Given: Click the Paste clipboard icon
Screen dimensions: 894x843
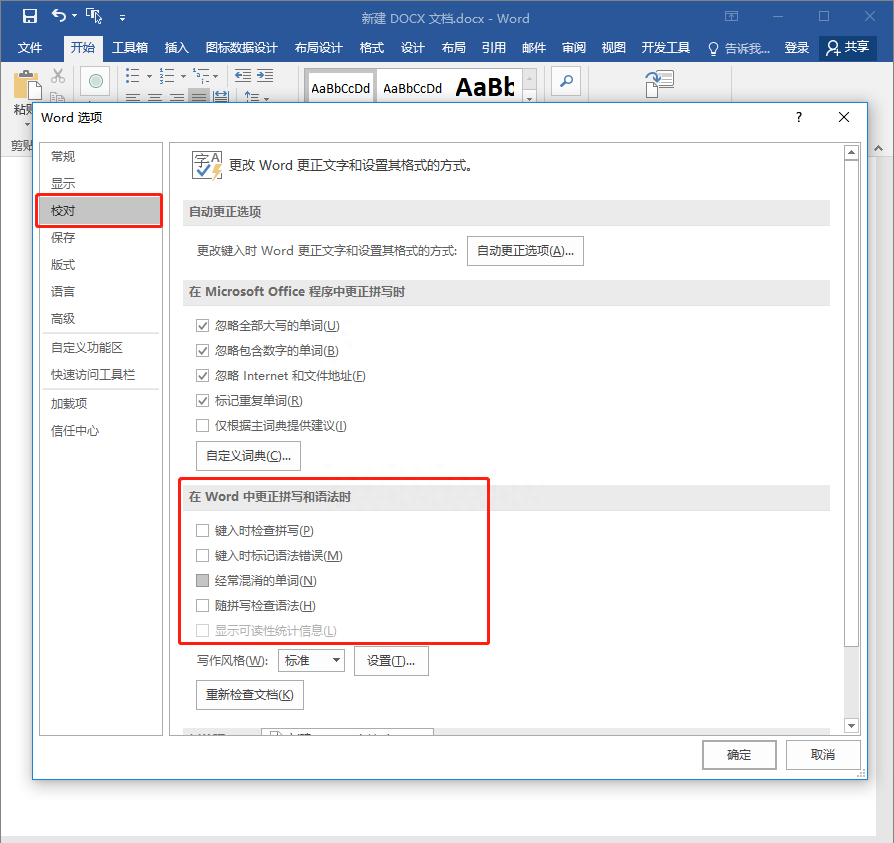Looking at the screenshot, I should tap(27, 85).
